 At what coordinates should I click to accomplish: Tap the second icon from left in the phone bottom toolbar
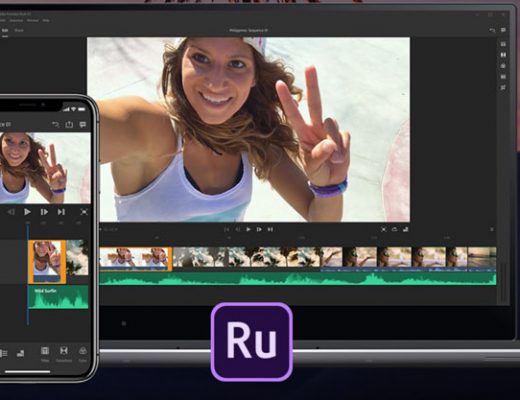pos(20,353)
